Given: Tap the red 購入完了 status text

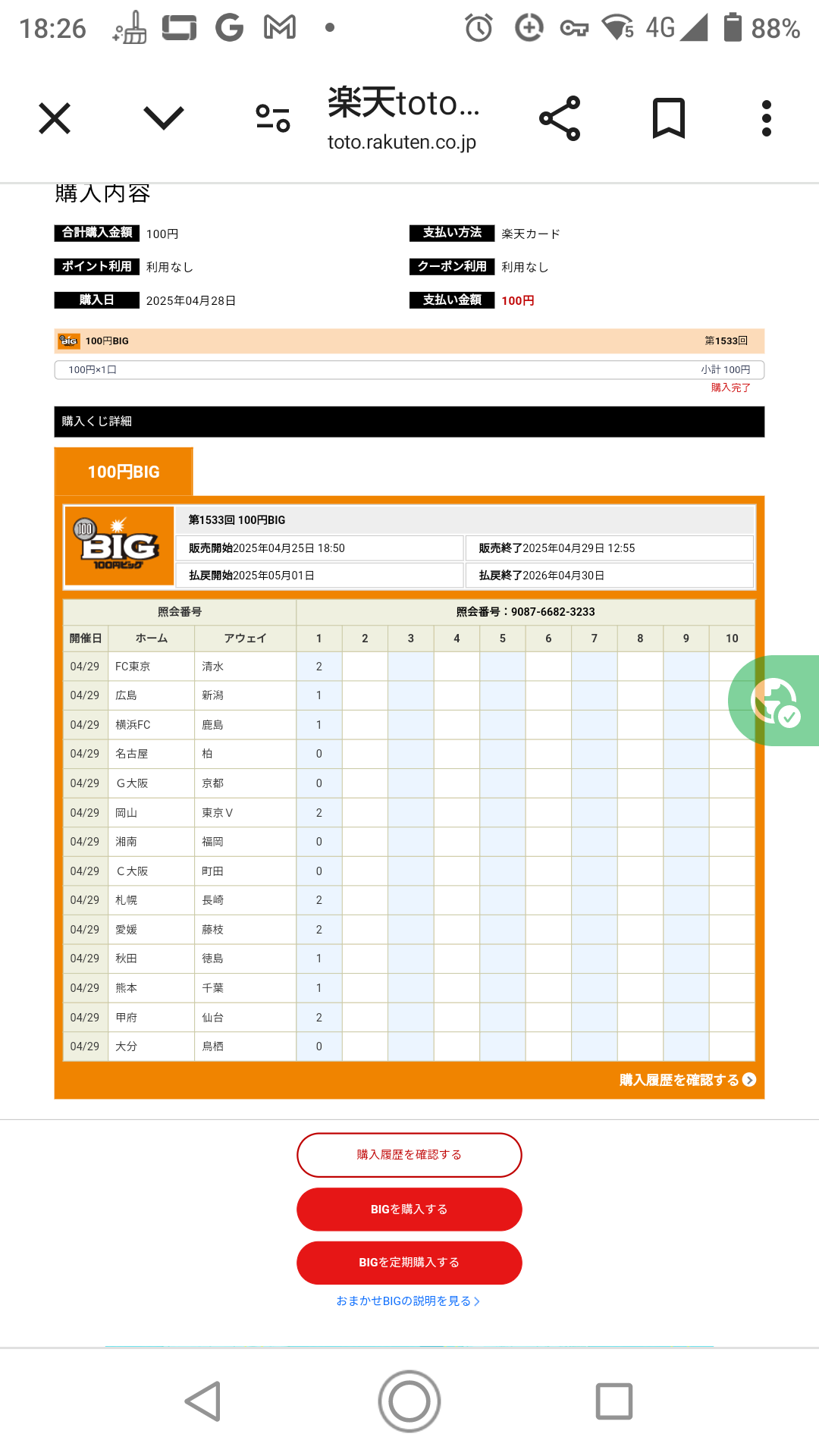Looking at the screenshot, I should click(x=730, y=388).
